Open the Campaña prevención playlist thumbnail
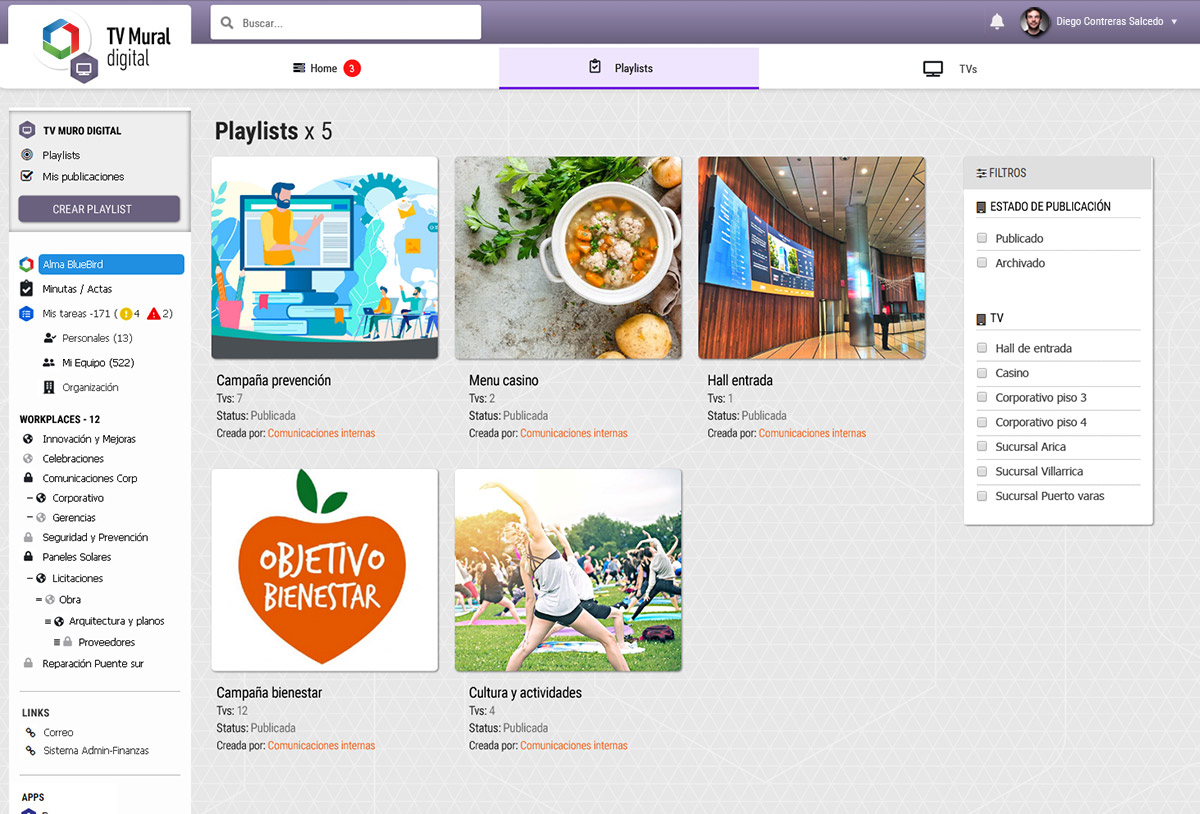1200x814 pixels. pyautogui.click(x=325, y=258)
